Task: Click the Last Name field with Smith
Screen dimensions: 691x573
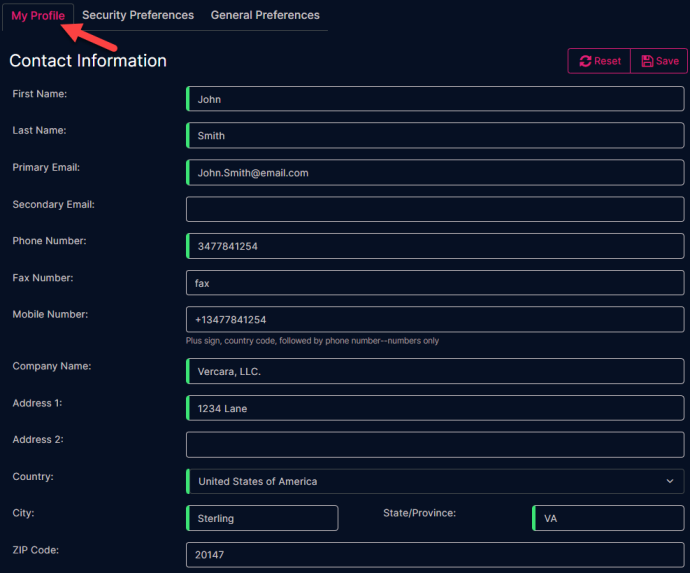Action: (435, 136)
